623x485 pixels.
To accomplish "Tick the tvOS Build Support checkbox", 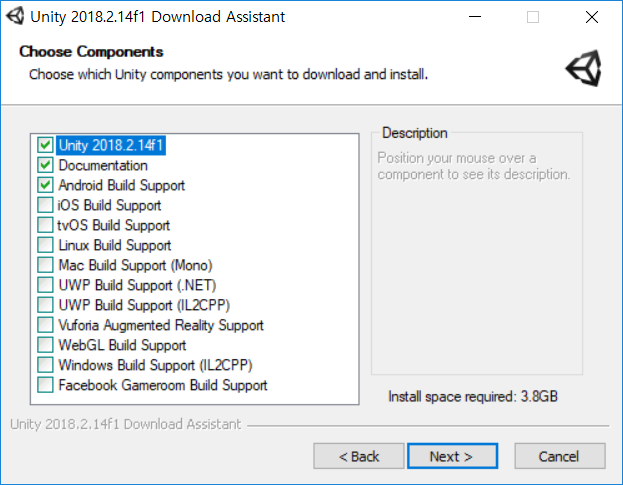I will pos(45,225).
